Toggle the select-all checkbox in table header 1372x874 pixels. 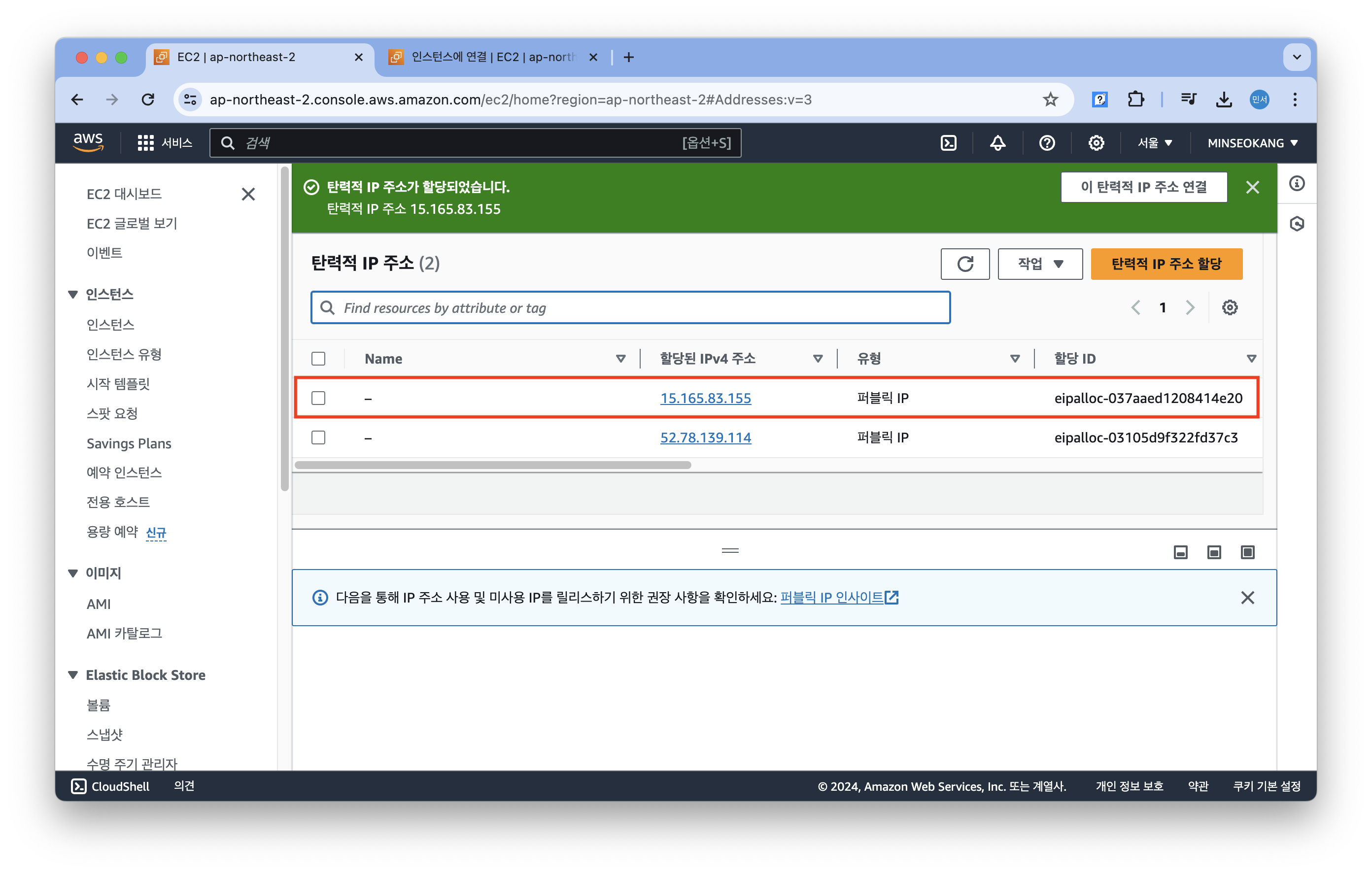click(x=318, y=358)
